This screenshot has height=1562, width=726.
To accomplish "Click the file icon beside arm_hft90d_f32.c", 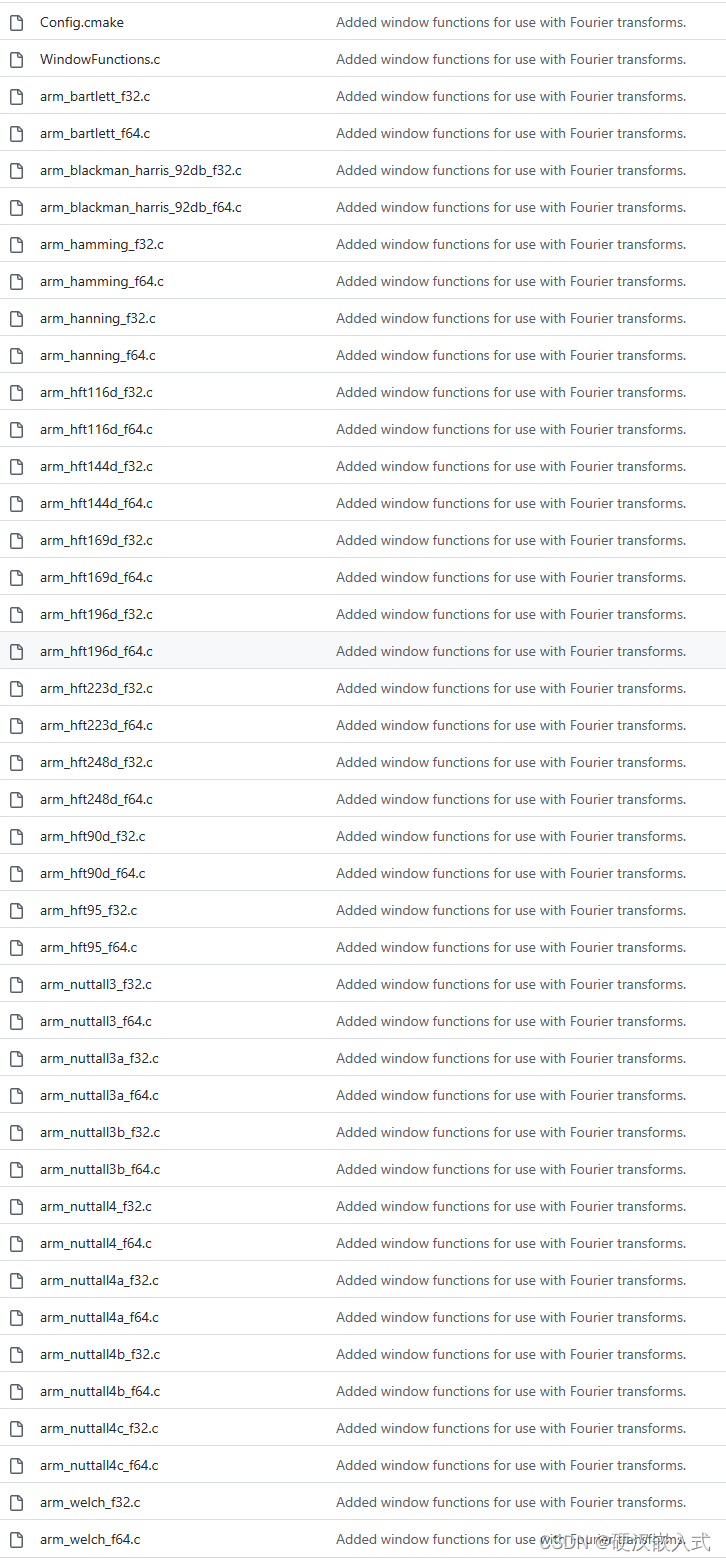I will click(16, 836).
